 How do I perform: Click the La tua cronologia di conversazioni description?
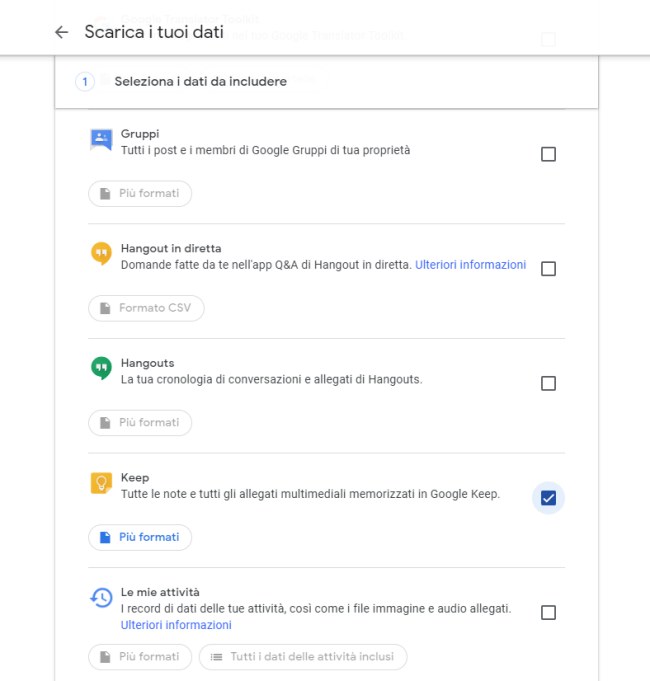click(x=271, y=380)
